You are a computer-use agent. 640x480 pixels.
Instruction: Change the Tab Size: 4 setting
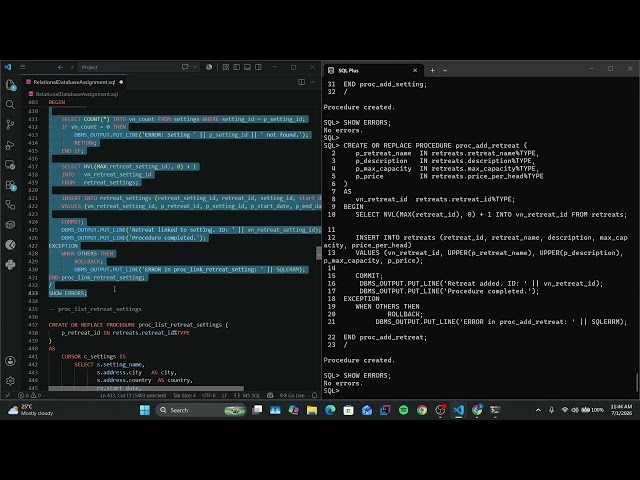(x=184, y=395)
